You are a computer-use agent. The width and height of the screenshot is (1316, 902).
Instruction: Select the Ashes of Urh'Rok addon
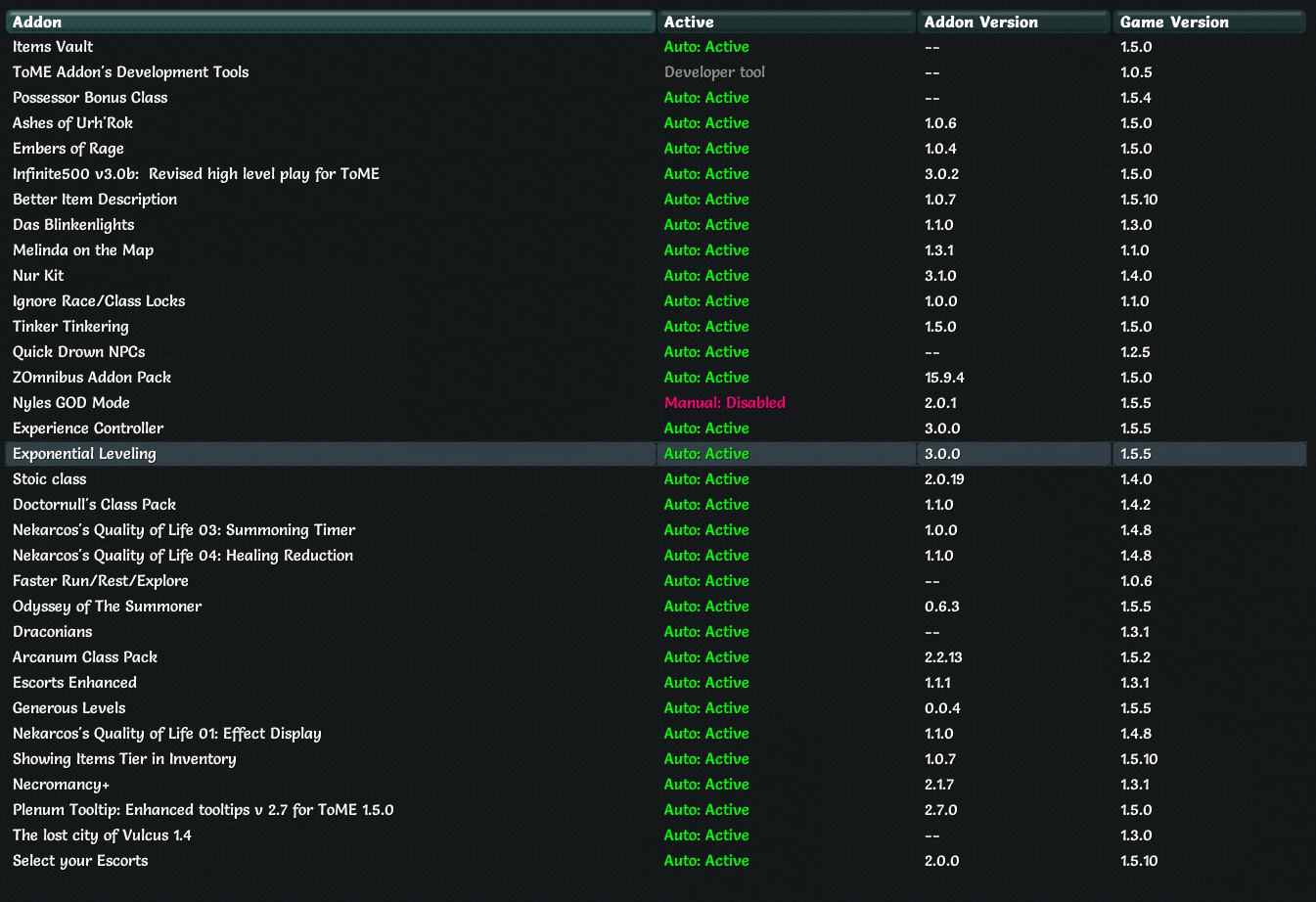(x=72, y=123)
